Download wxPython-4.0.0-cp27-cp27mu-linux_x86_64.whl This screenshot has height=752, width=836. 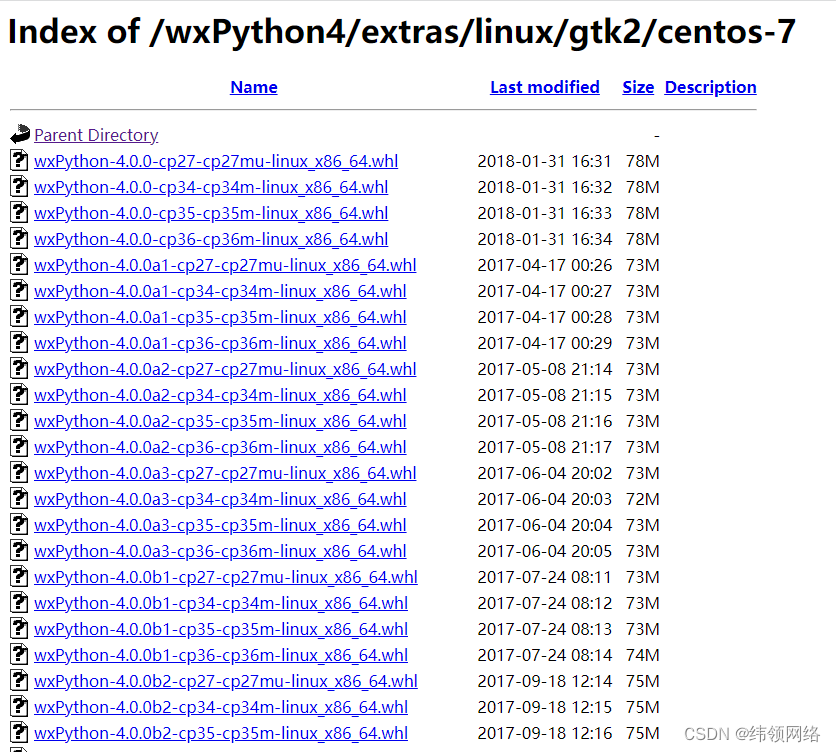pos(216,161)
